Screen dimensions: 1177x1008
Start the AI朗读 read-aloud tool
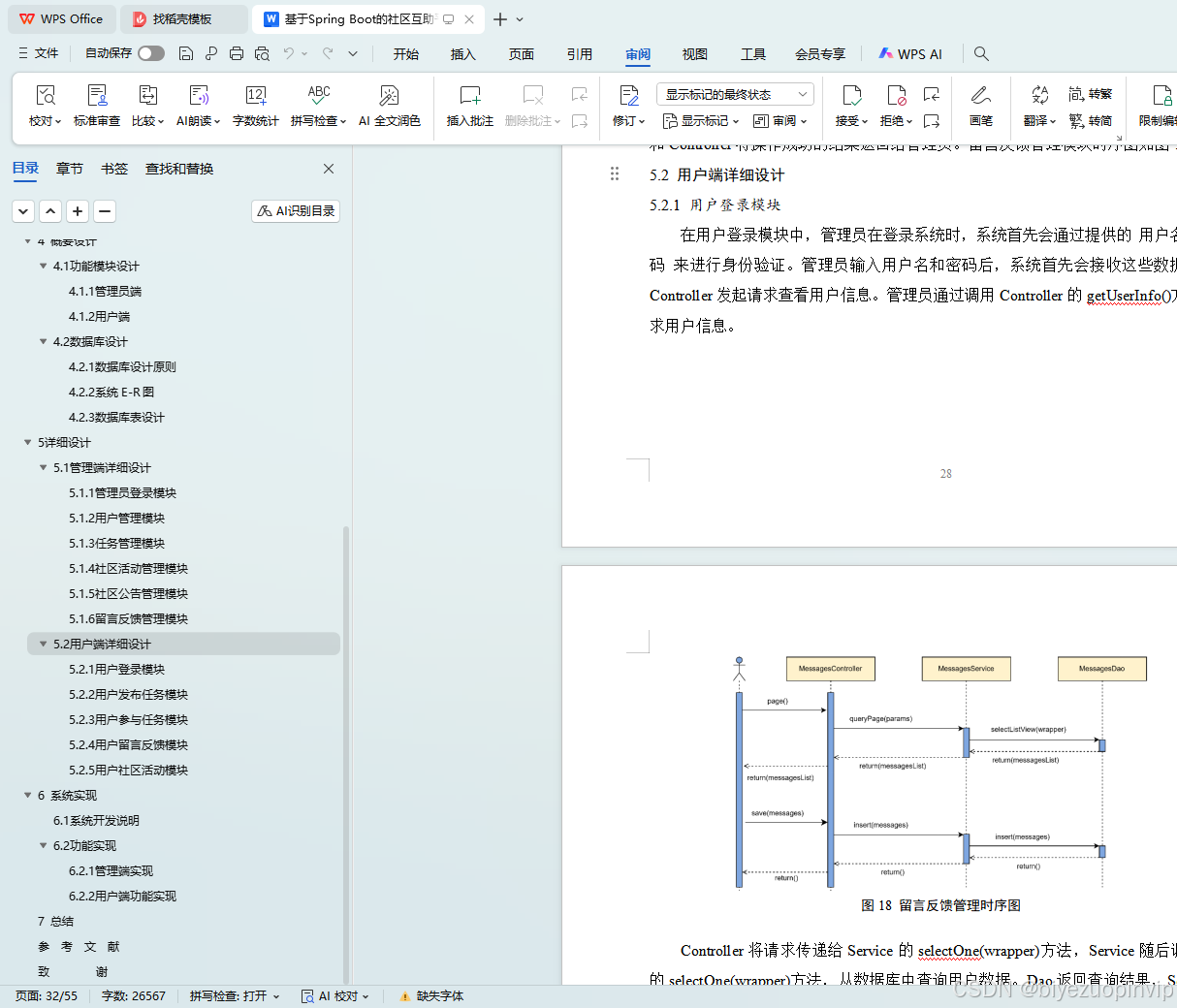[199, 106]
